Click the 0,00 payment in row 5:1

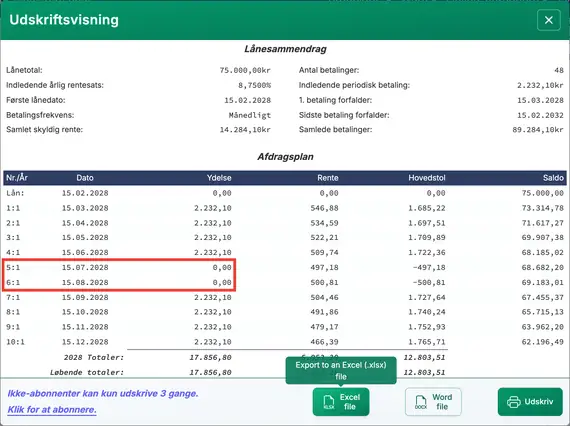222,268
